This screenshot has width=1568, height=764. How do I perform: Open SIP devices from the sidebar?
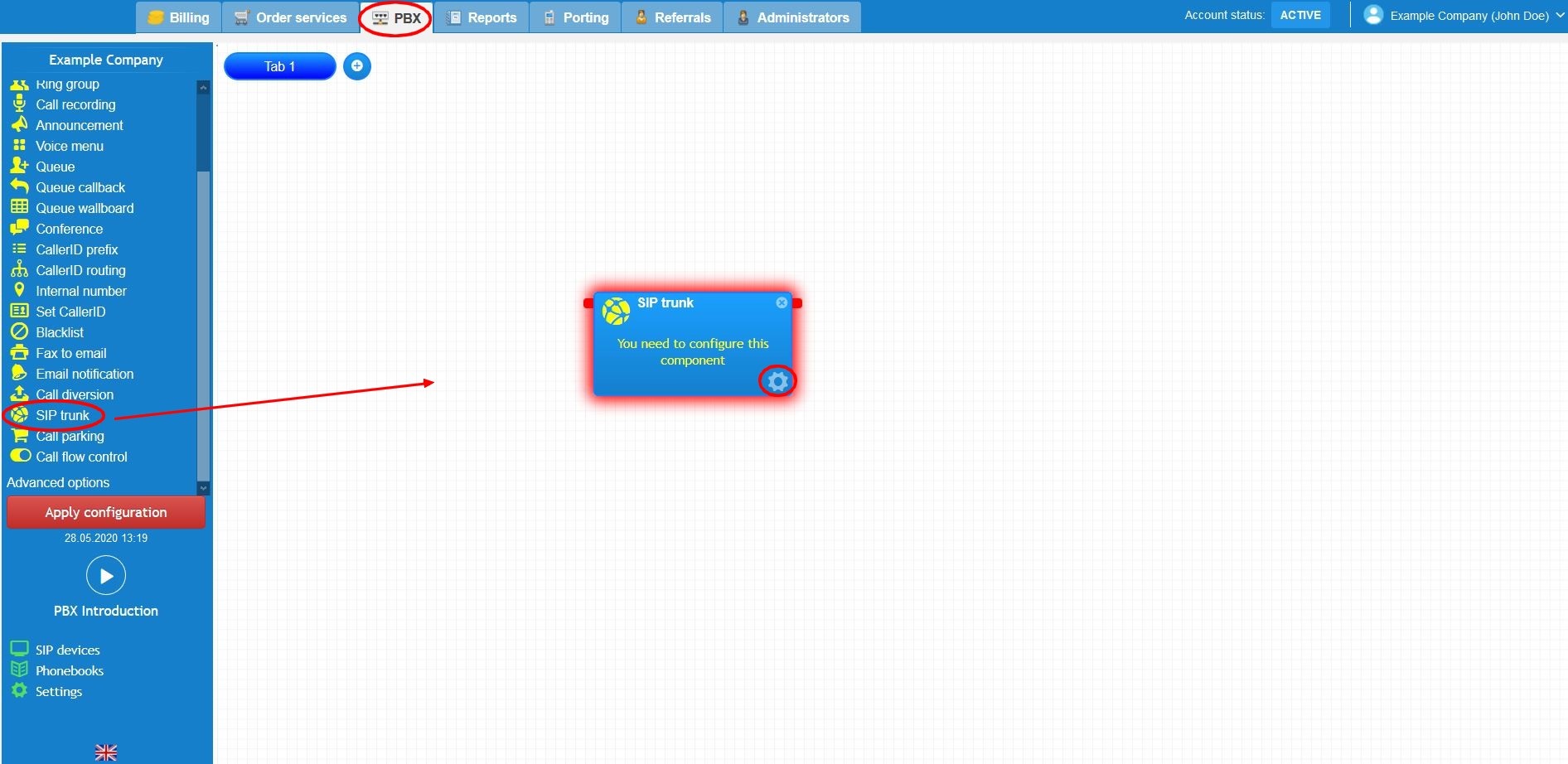[66, 650]
